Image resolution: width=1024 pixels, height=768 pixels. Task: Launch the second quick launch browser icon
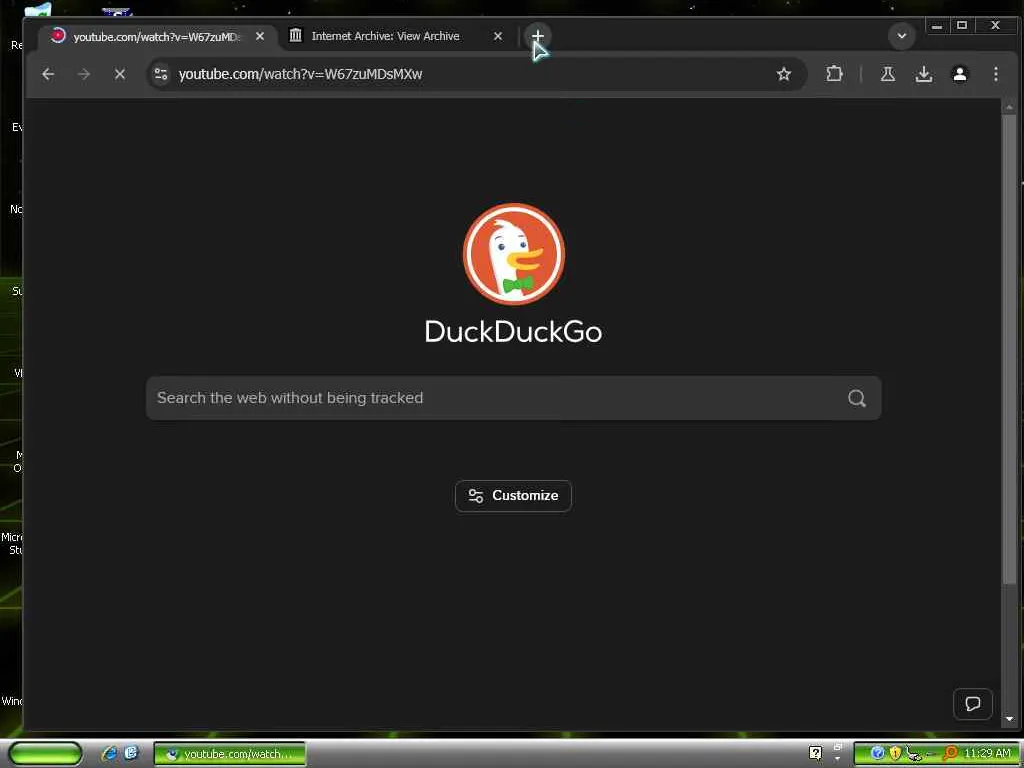131,753
